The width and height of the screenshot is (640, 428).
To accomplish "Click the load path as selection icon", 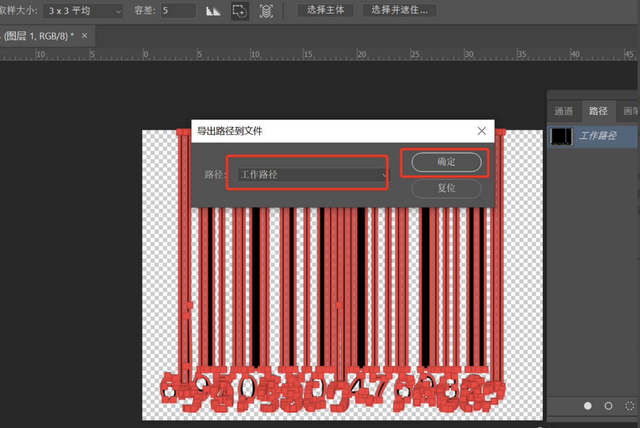I will tap(630, 406).
